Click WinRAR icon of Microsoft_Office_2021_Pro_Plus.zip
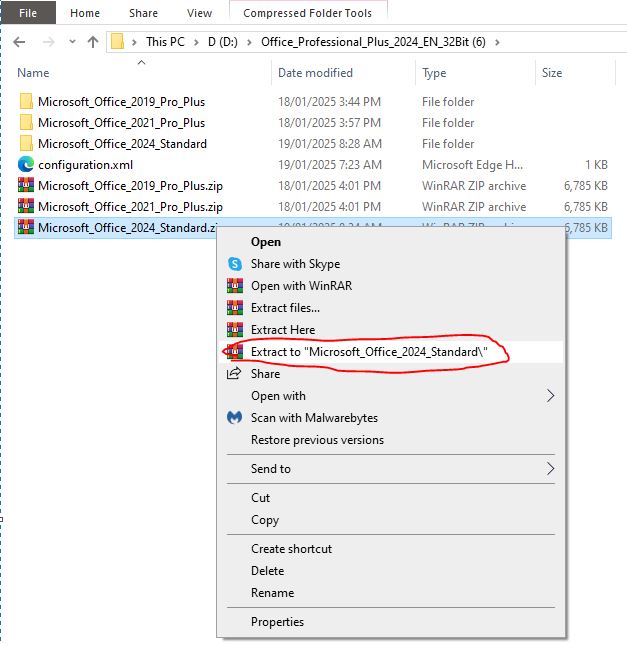Viewport: 627px width, 645px height. coord(26,206)
